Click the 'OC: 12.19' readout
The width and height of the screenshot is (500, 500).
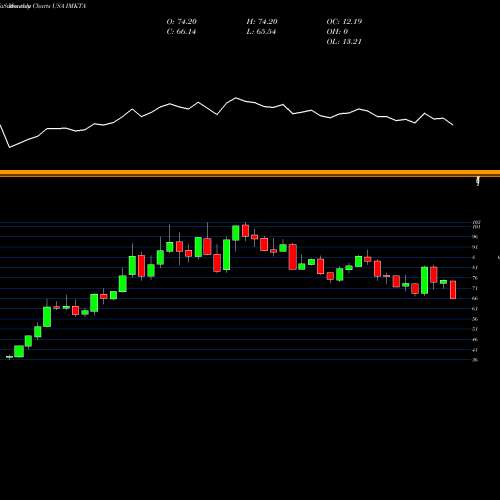[x=344, y=21]
